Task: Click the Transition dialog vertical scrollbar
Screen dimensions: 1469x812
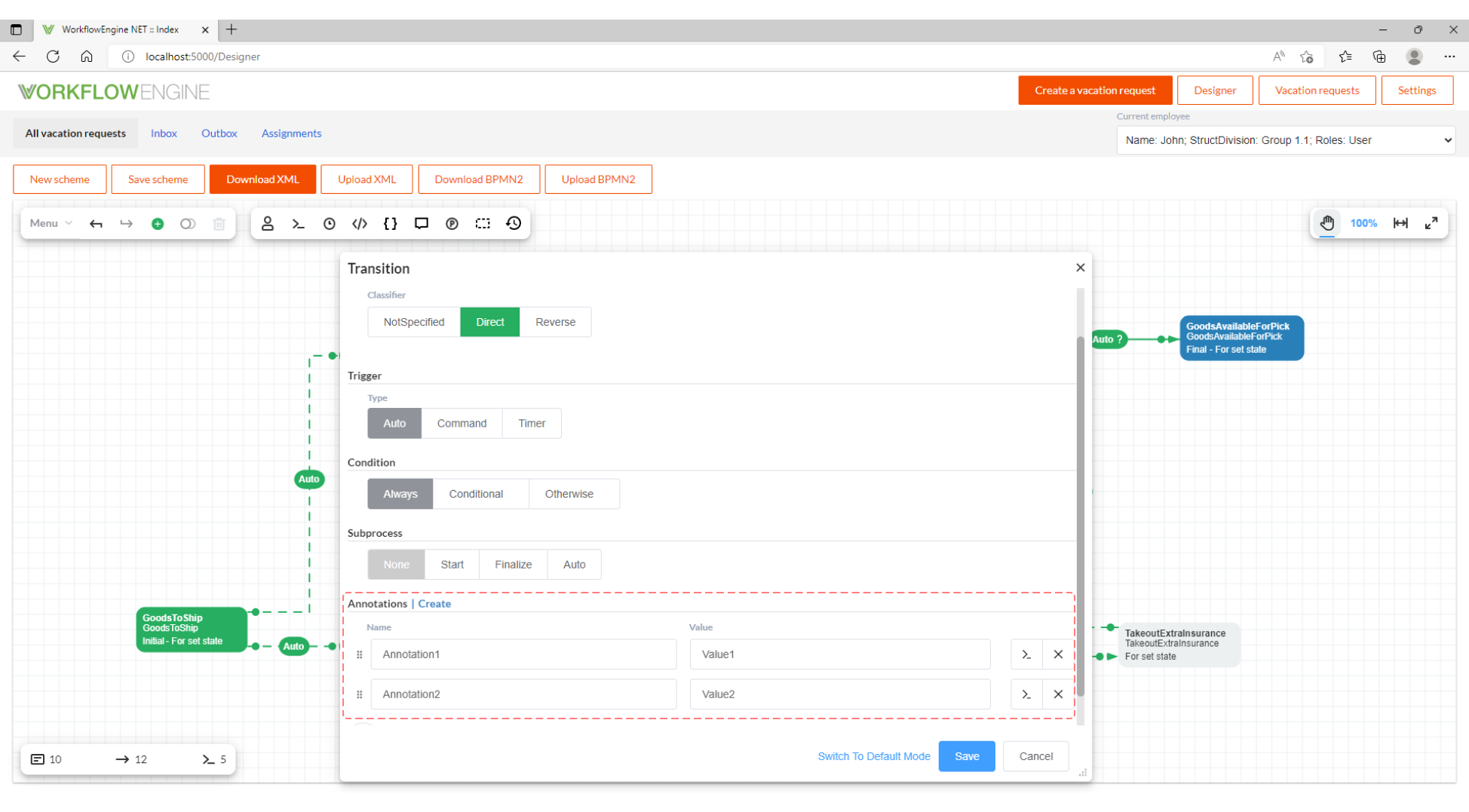Action: point(1081,516)
